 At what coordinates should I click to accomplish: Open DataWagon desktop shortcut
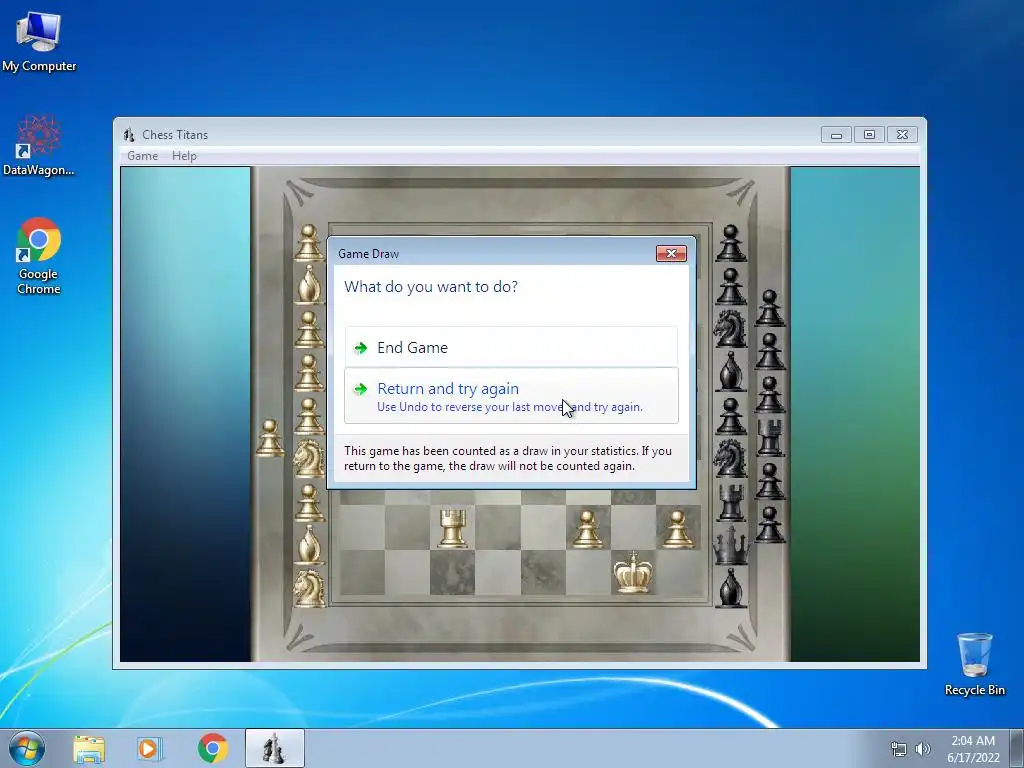tap(39, 146)
